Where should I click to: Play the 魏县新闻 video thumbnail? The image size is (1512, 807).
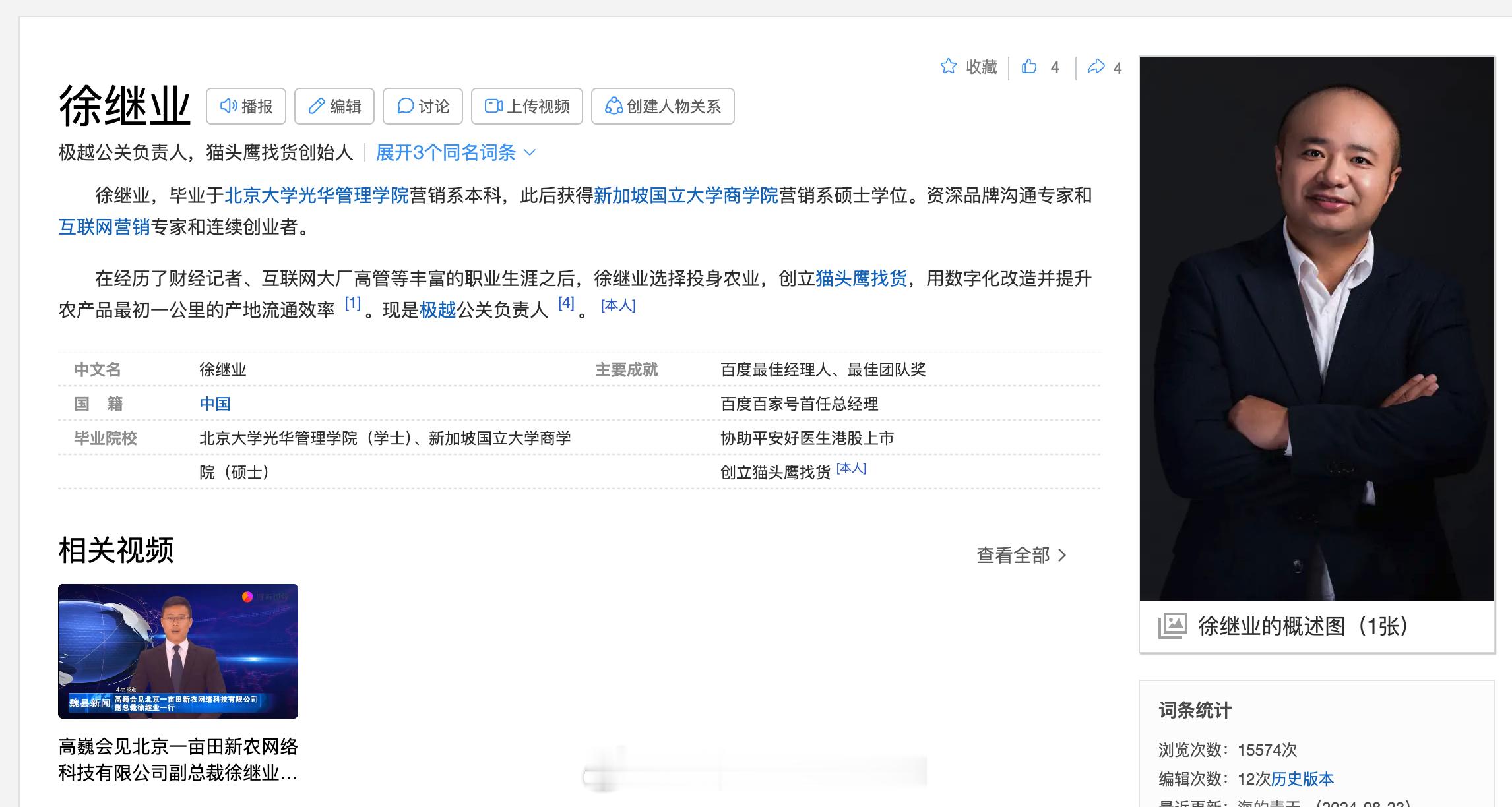(178, 651)
